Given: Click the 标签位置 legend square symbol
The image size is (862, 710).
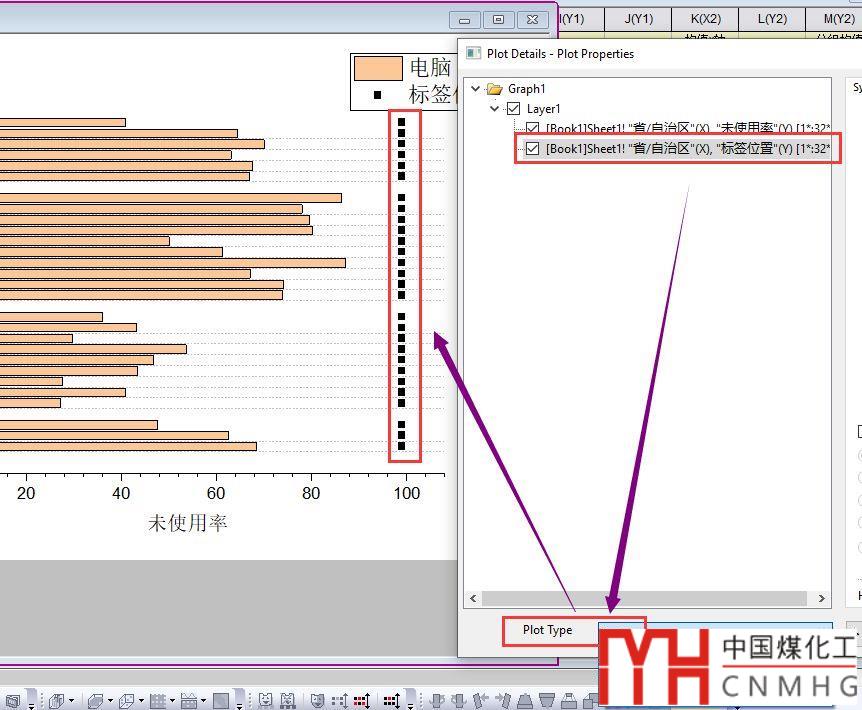Looking at the screenshot, I should point(378,95).
